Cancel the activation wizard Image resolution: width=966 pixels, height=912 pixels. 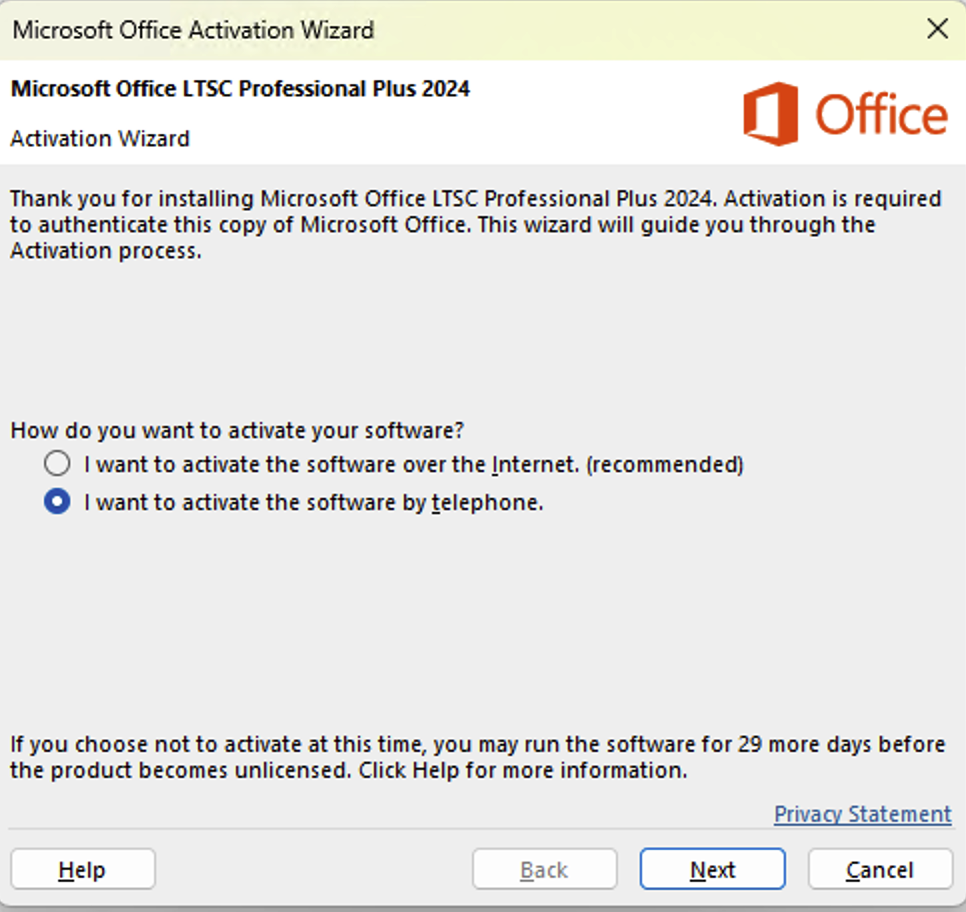(880, 870)
